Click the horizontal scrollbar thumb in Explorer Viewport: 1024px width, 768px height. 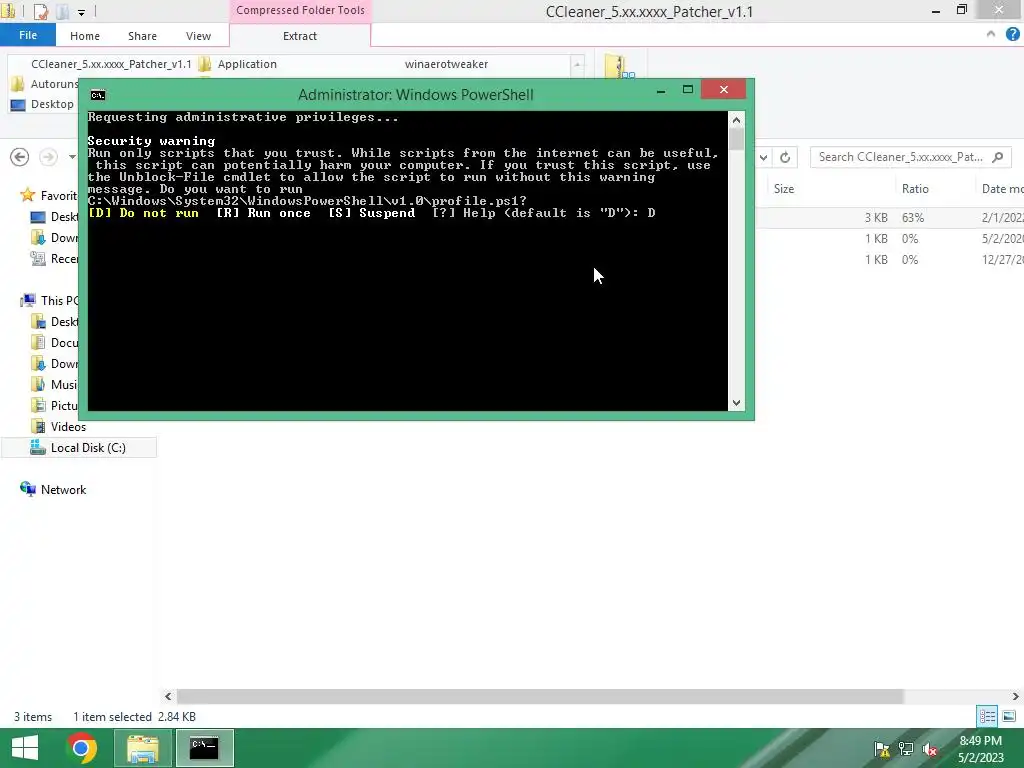(x=539, y=696)
